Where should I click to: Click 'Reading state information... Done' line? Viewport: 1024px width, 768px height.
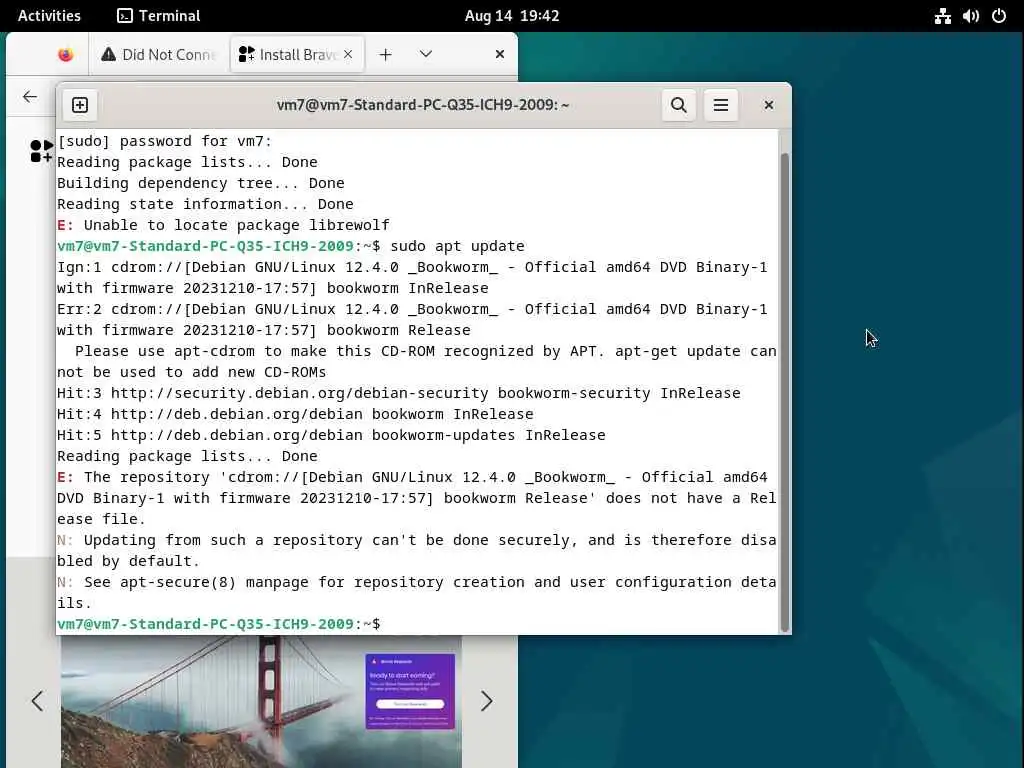click(205, 204)
